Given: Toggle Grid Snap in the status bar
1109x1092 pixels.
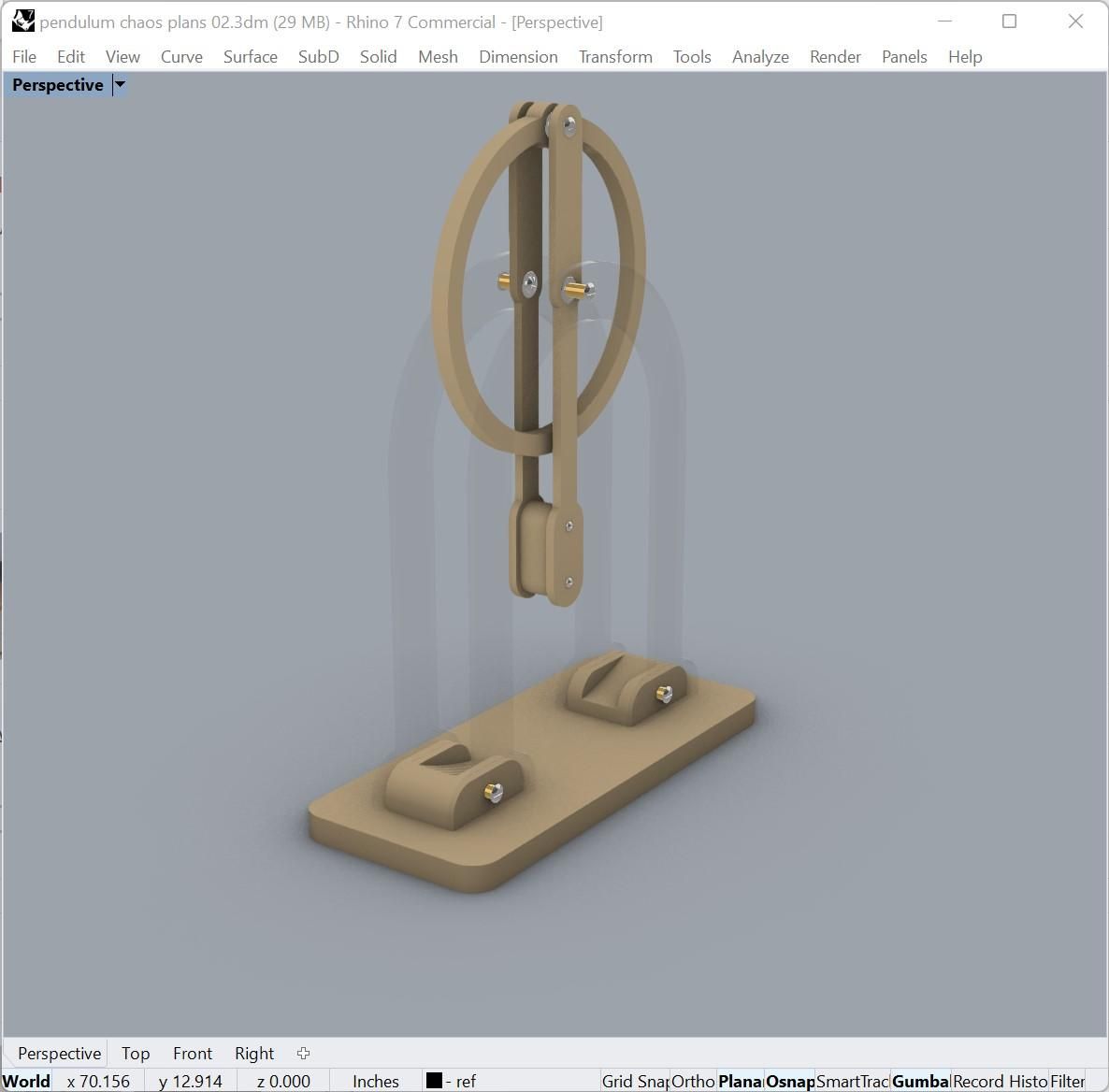Looking at the screenshot, I should click(x=634, y=1080).
